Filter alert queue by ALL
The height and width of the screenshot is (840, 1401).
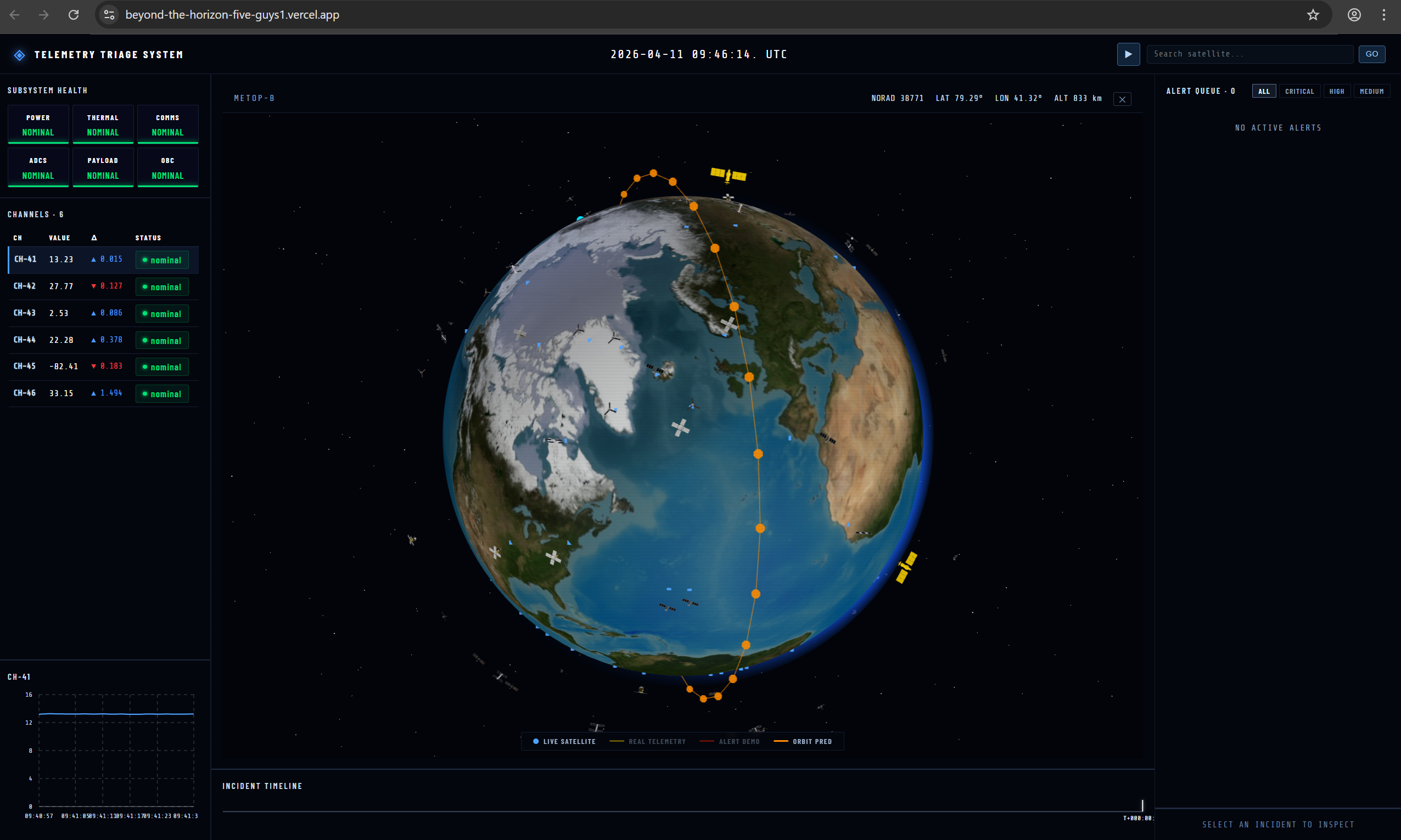click(1263, 91)
